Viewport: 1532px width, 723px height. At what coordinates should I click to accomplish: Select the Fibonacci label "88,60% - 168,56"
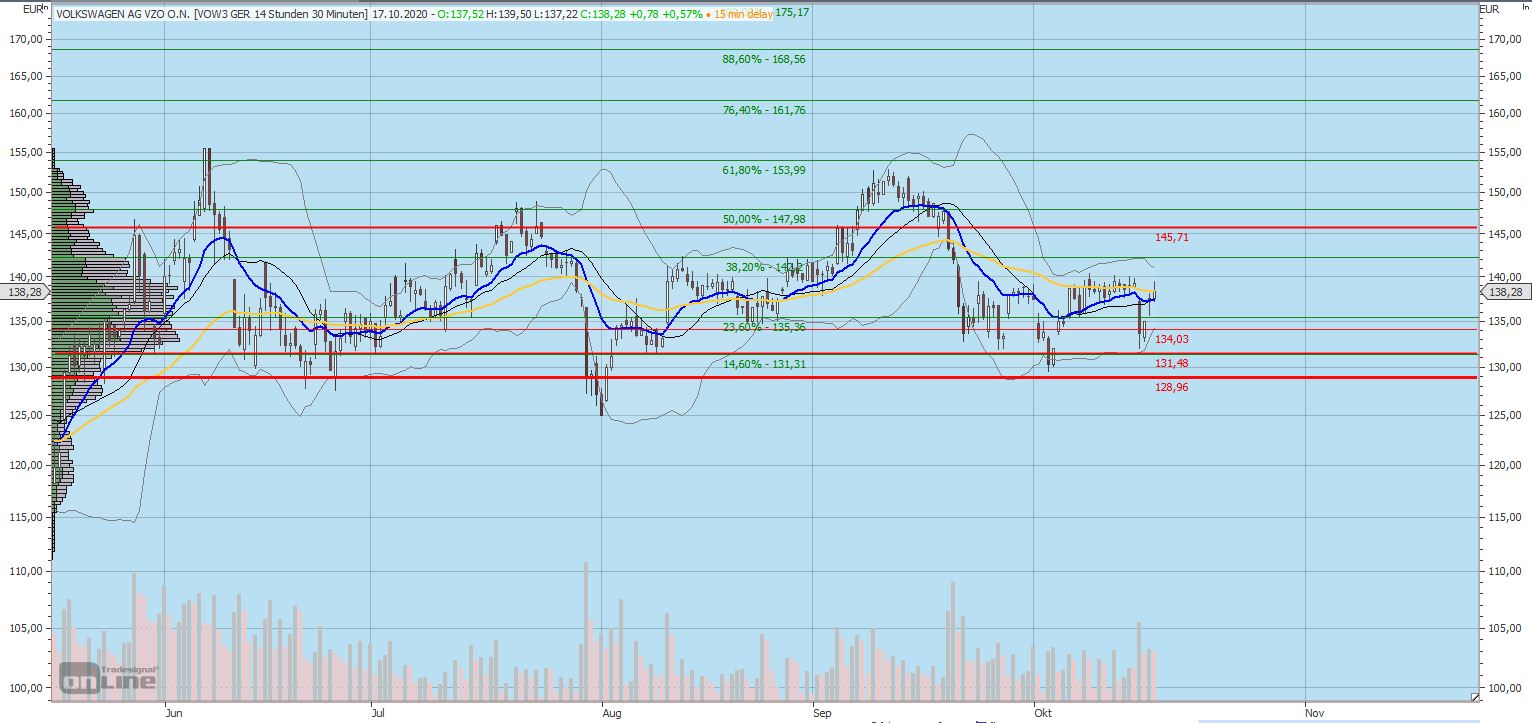click(x=764, y=59)
